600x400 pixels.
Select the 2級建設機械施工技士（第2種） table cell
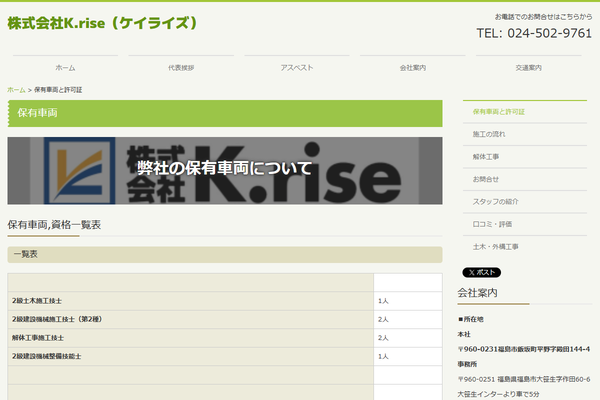click(x=191, y=319)
